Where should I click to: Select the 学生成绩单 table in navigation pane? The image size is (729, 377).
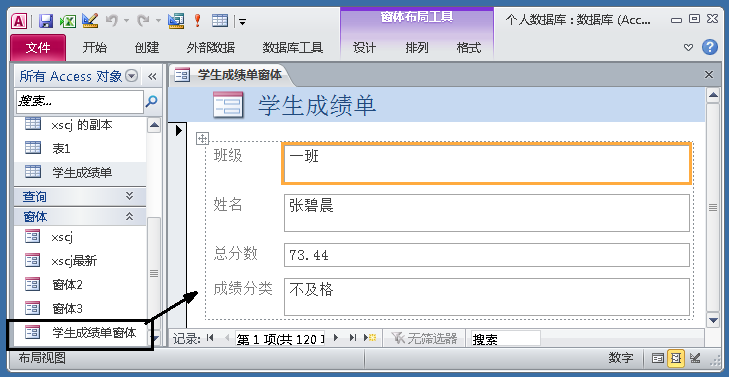[x=80, y=172]
